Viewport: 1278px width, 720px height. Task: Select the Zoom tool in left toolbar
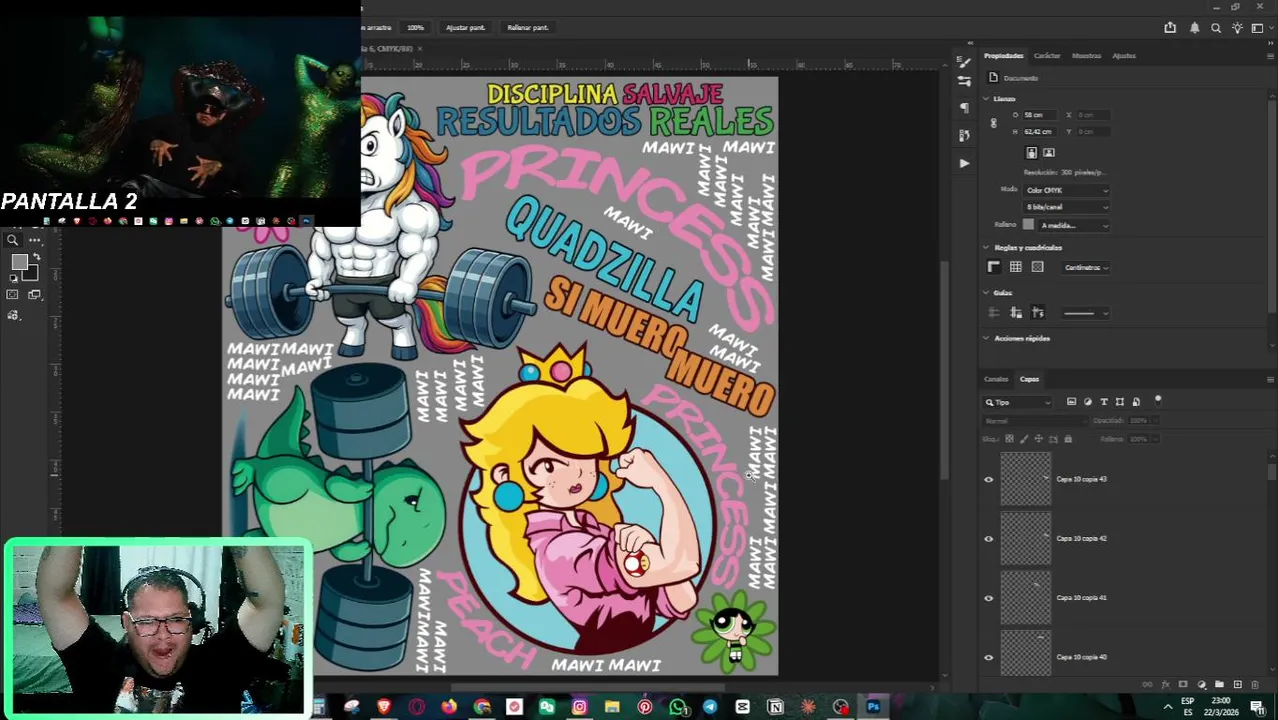[x=13, y=240]
